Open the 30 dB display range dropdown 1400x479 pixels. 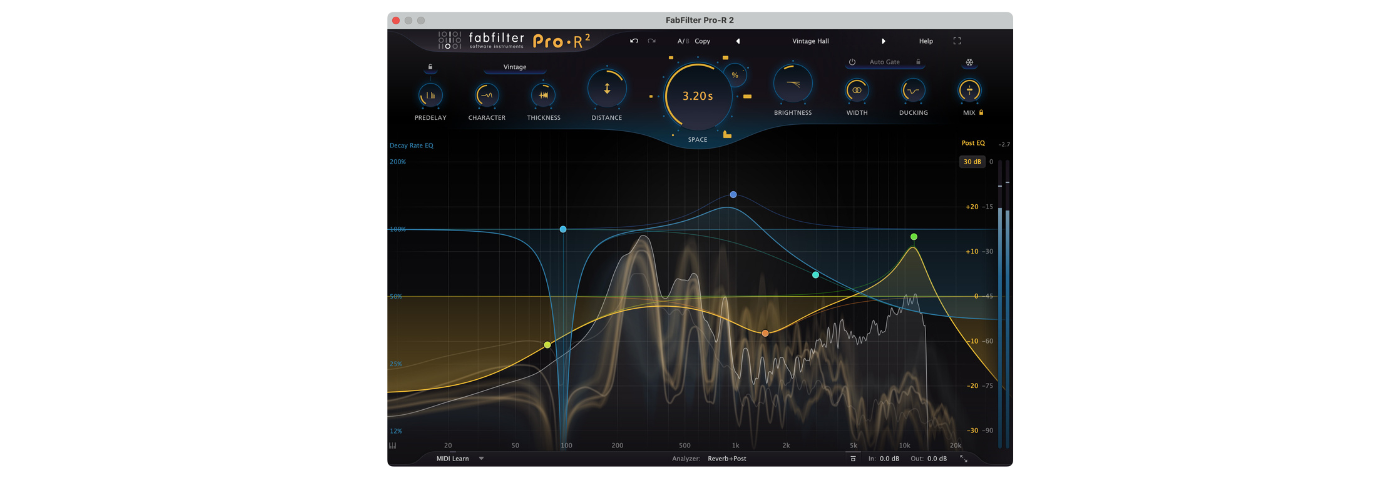(x=972, y=161)
